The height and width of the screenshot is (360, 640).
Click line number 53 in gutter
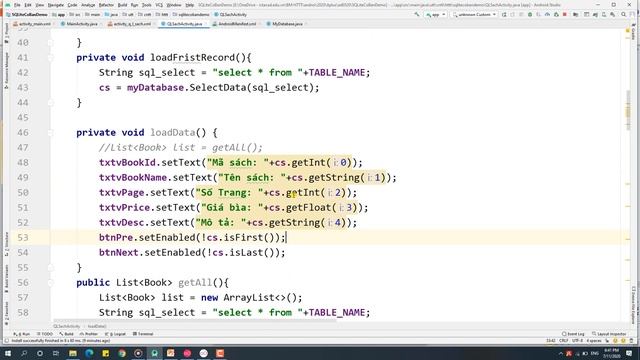23,238
